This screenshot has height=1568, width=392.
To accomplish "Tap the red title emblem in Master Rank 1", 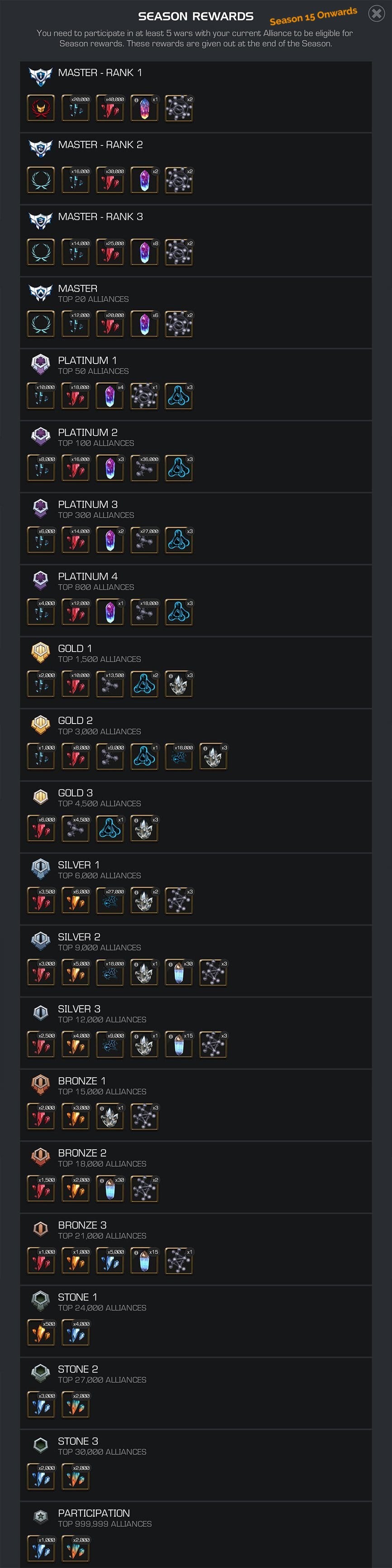I will pos(41,108).
